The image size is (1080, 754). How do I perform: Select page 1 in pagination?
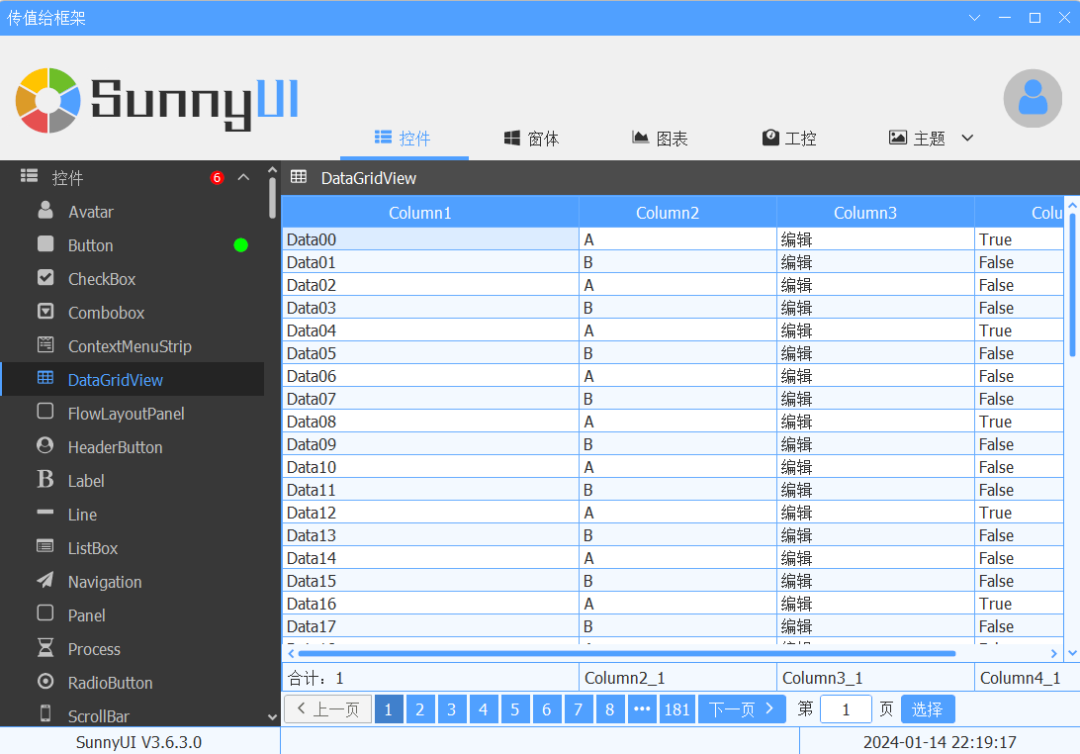click(x=388, y=709)
